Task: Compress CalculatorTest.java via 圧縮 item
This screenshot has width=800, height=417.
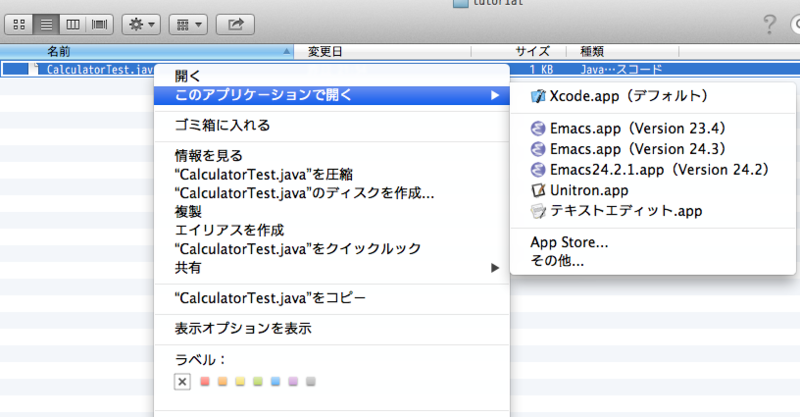Action: (x=332, y=175)
